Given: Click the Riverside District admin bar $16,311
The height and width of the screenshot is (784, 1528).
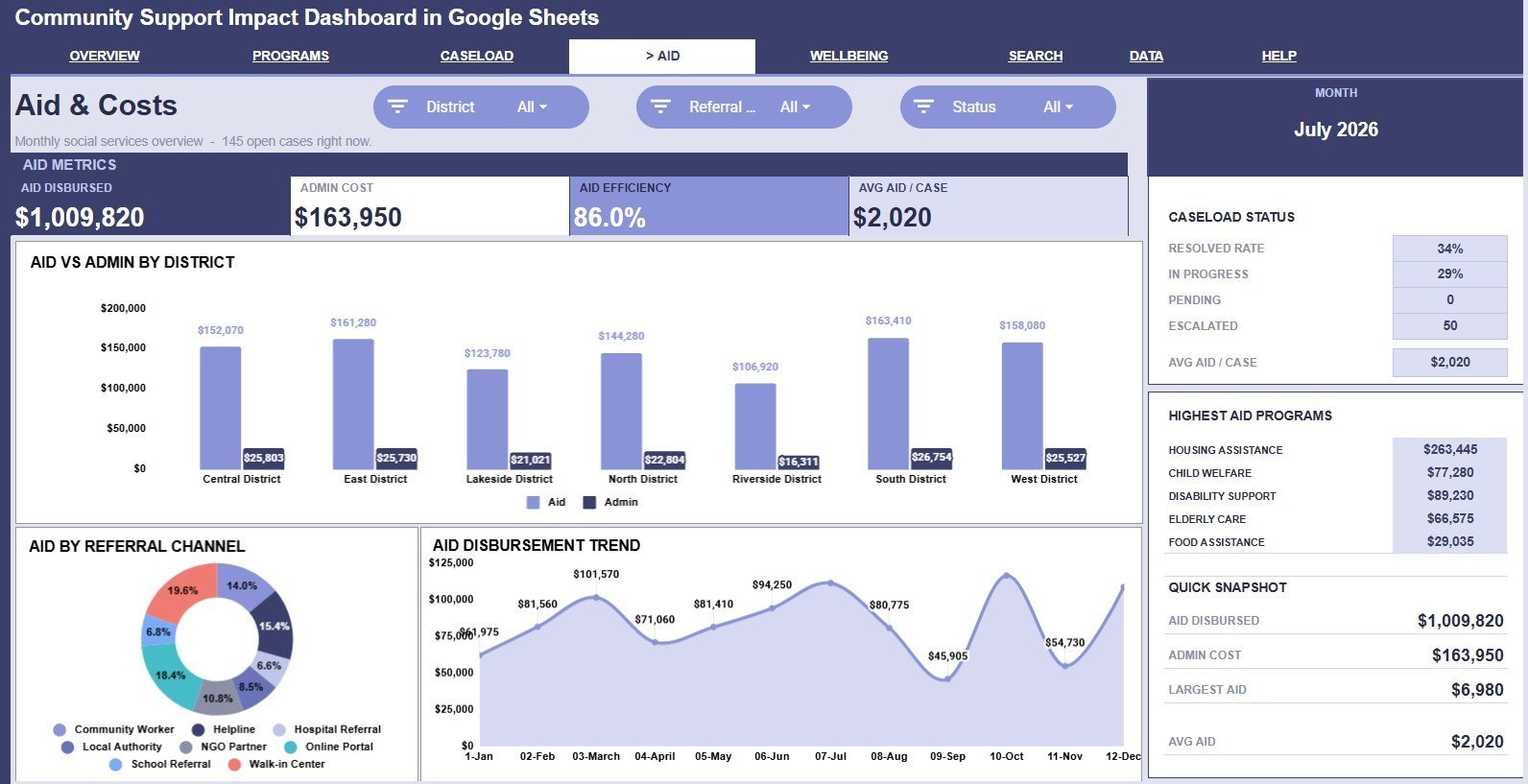Looking at the screenshot, I should tap(799, 462).
